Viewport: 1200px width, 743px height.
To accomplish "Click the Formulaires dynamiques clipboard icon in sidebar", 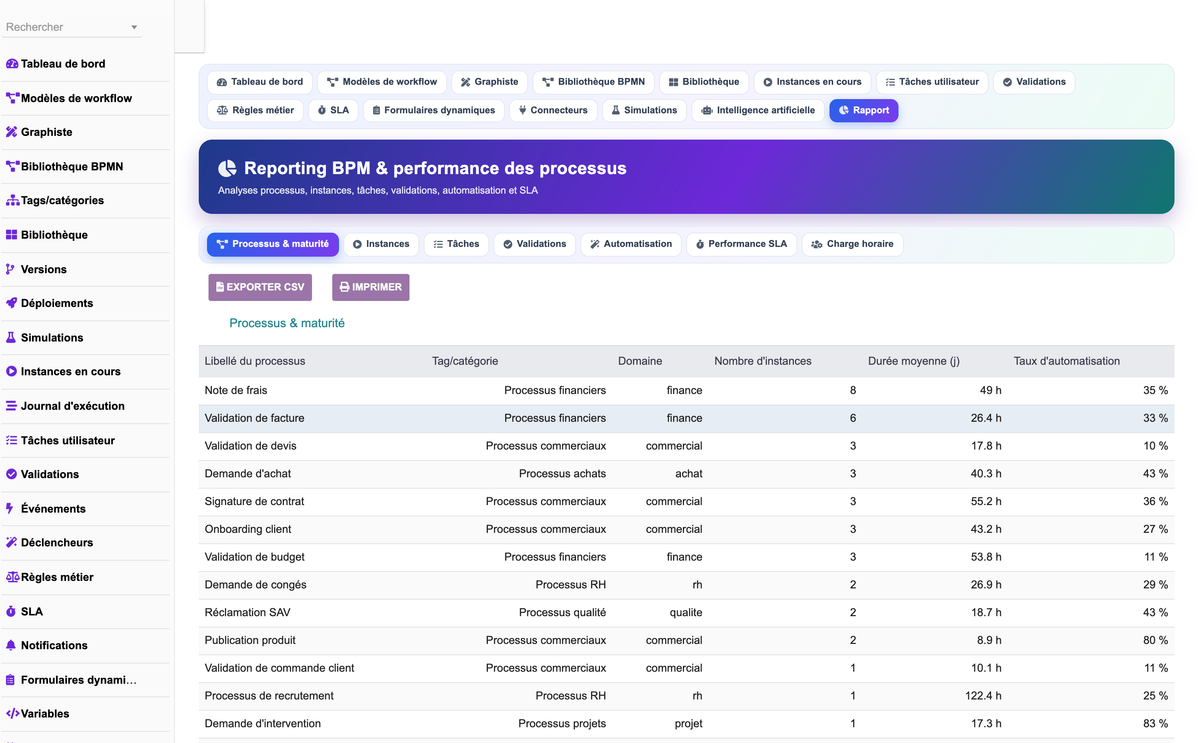I will [12, 680].
